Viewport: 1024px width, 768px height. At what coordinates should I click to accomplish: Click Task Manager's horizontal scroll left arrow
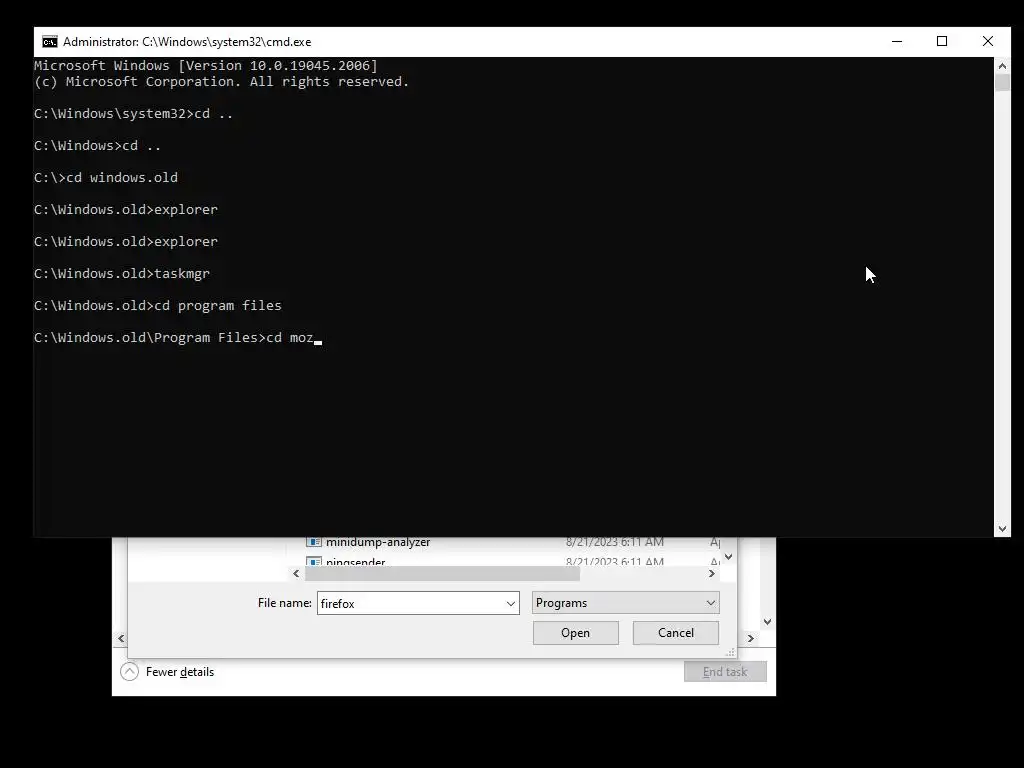click(121, 638)
